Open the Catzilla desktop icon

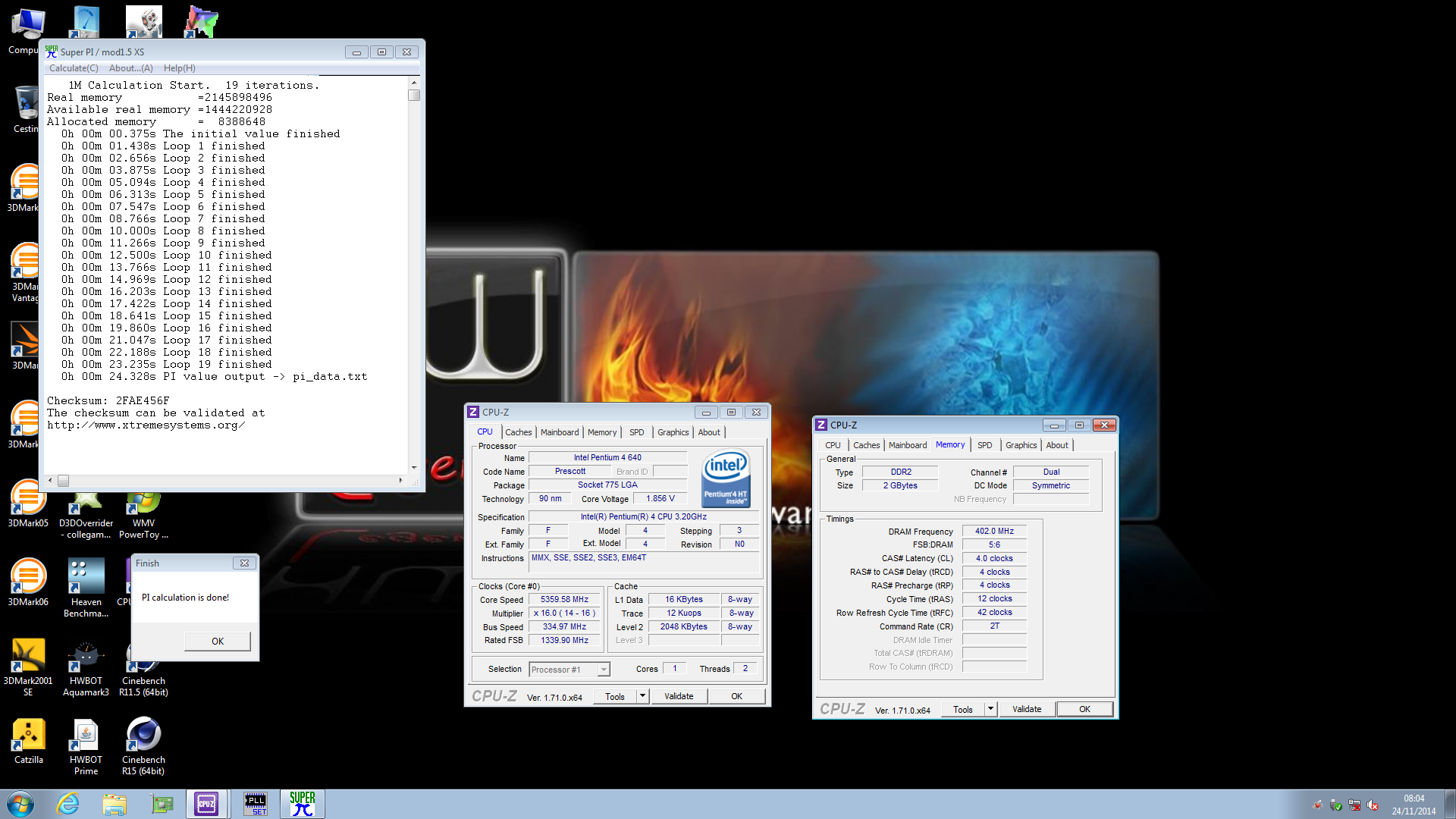[x=28, y=741]
